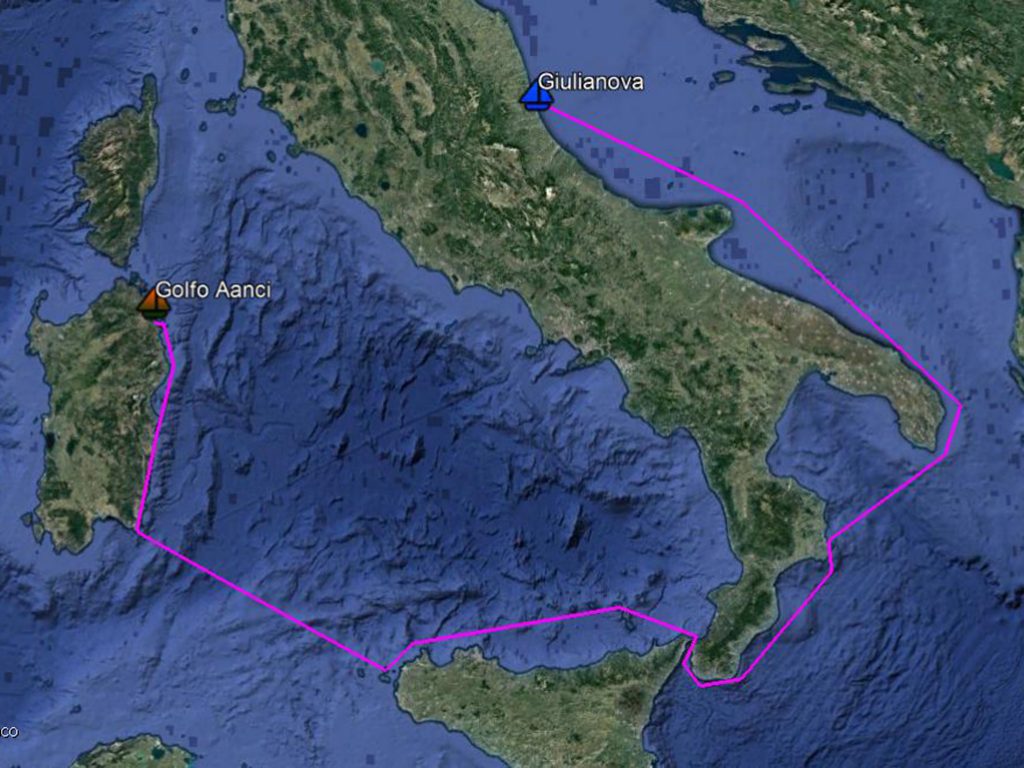1024x768 pixels.
Task: Click the route bend off the Gargano peninsula
Action: [741, 200]
